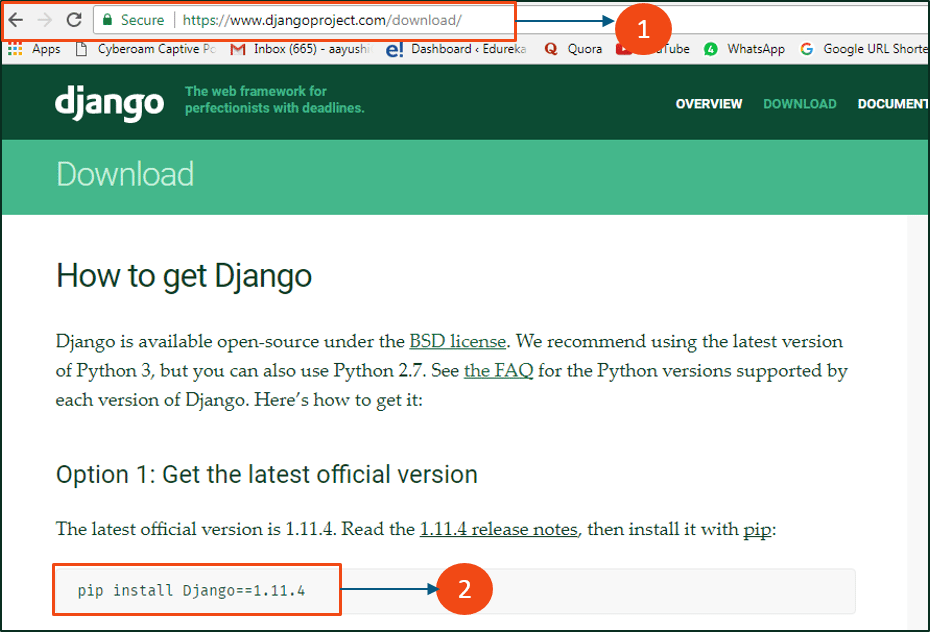Follow the pip link

[757, 529]
